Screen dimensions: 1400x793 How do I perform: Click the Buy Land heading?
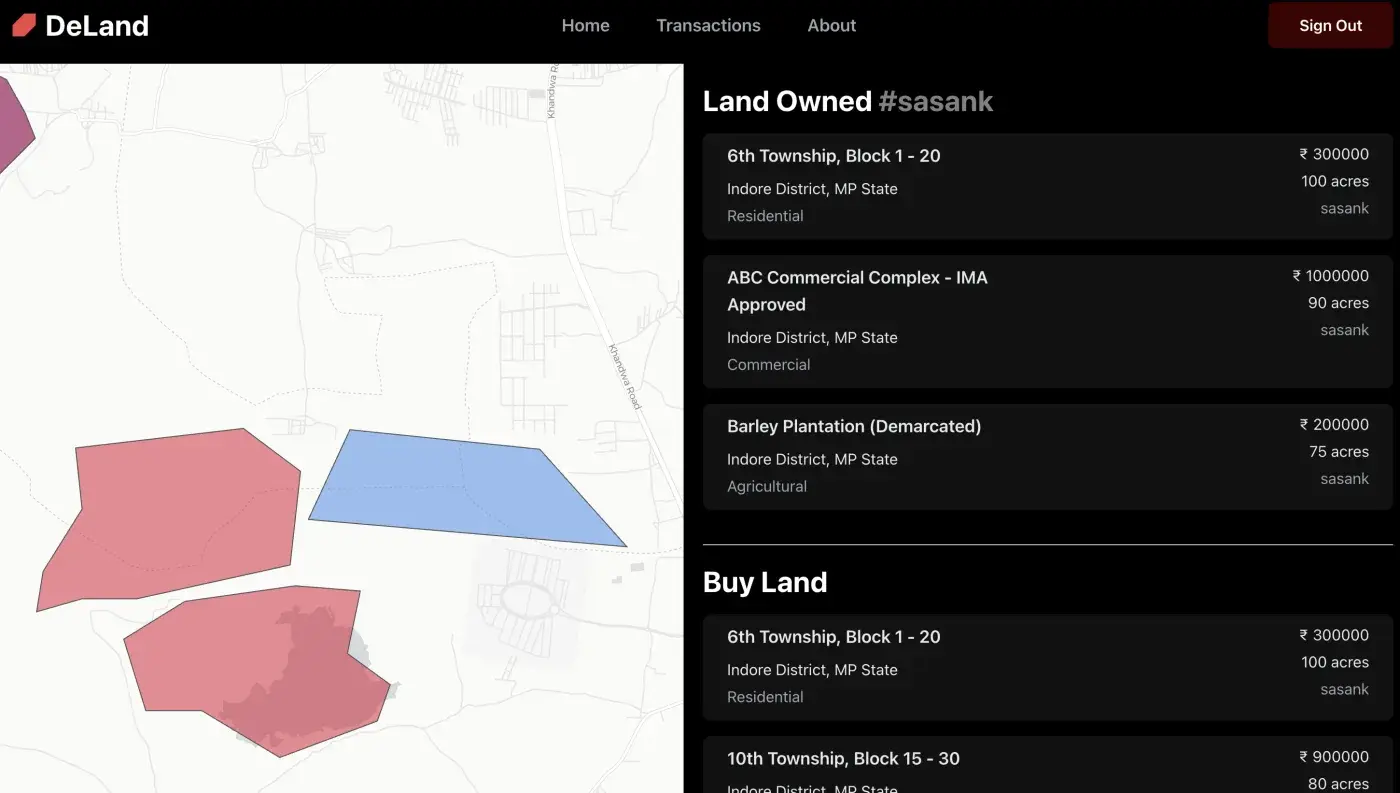click(x=765, y=582)
